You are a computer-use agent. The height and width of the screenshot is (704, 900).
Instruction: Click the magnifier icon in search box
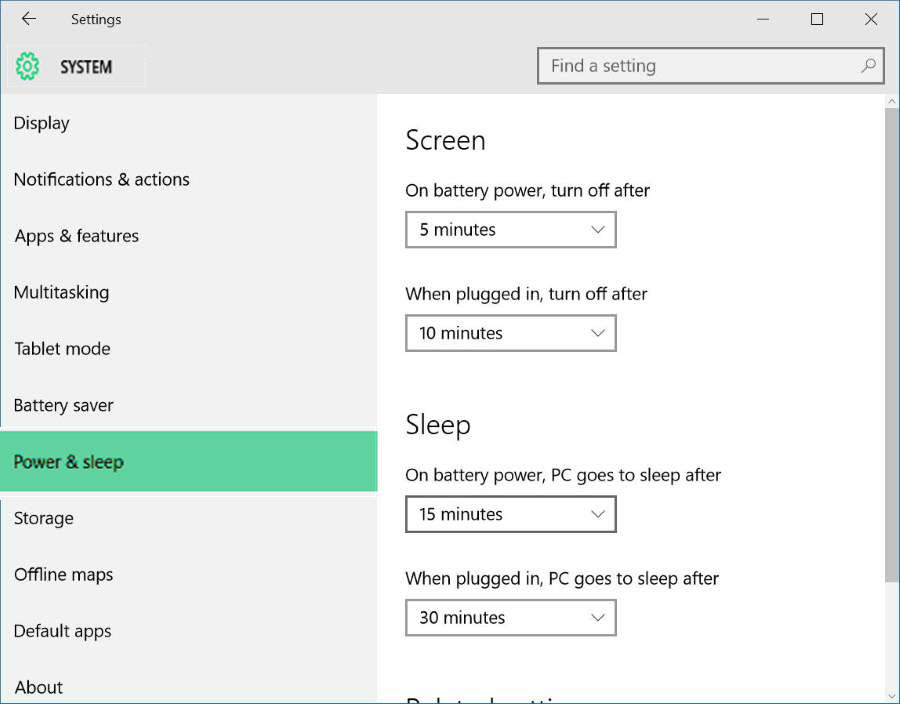click(x=869, y=66)
